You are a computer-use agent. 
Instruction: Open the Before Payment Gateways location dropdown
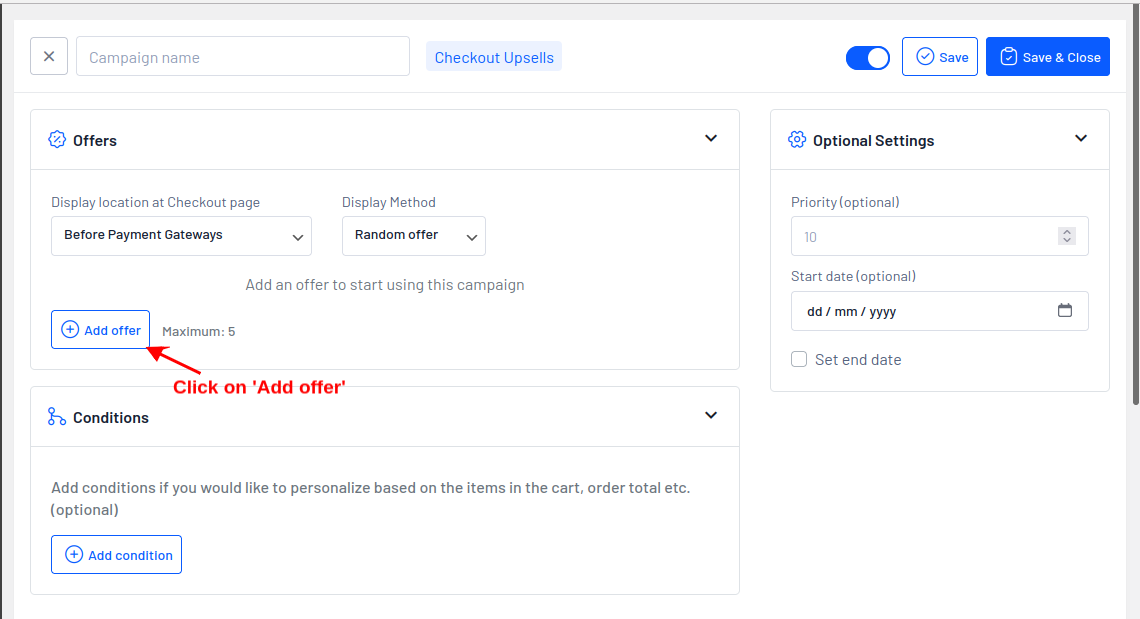pos(181,236)
